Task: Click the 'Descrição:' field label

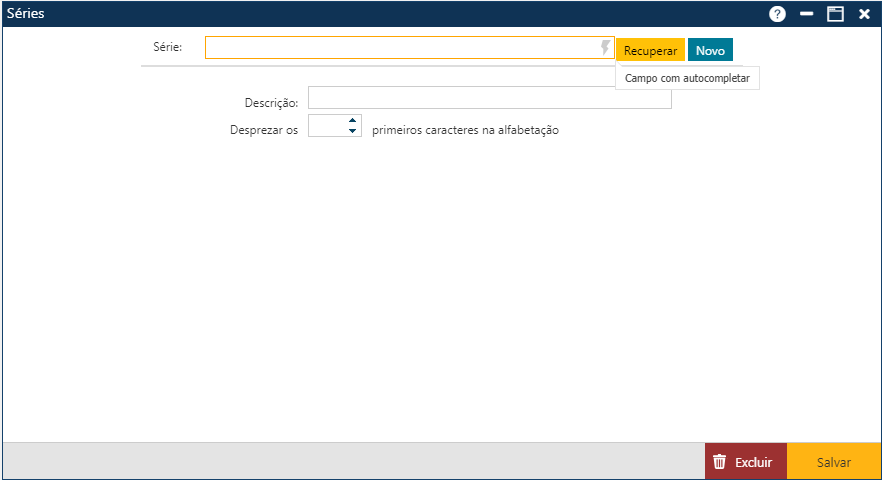Action: click(x=271, y=102)
